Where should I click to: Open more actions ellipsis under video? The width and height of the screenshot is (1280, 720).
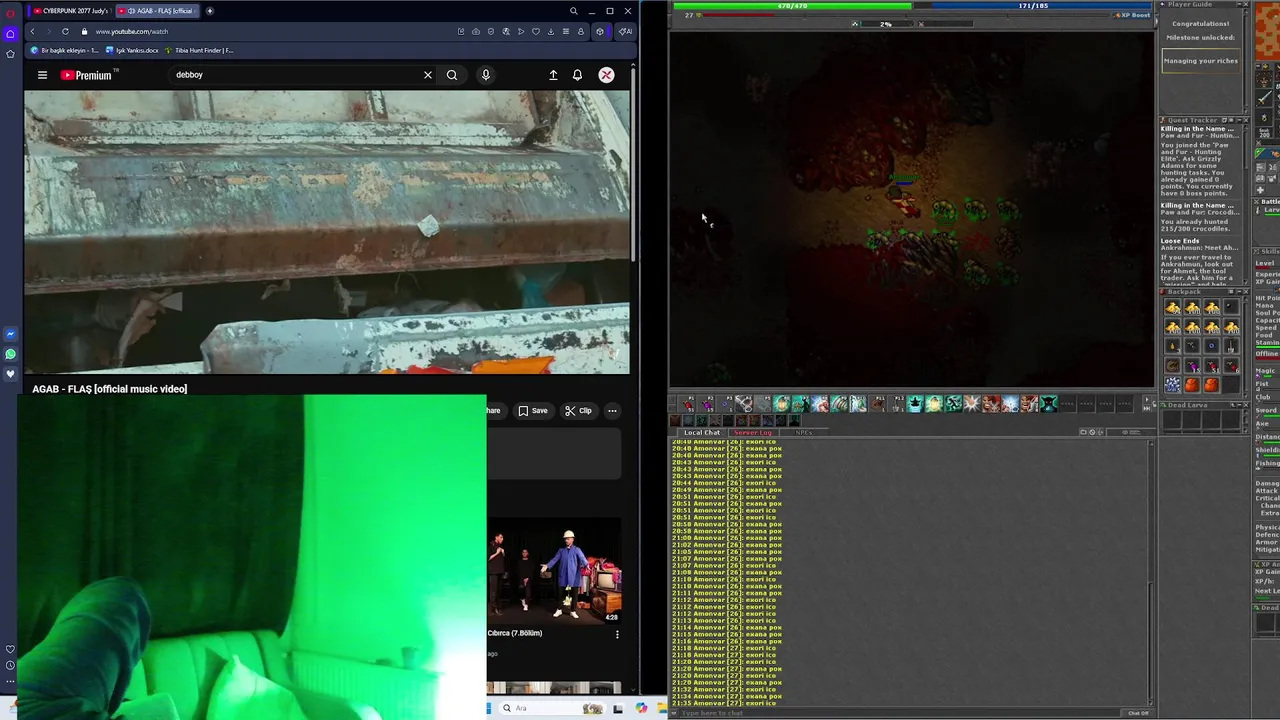pos(612,410)
